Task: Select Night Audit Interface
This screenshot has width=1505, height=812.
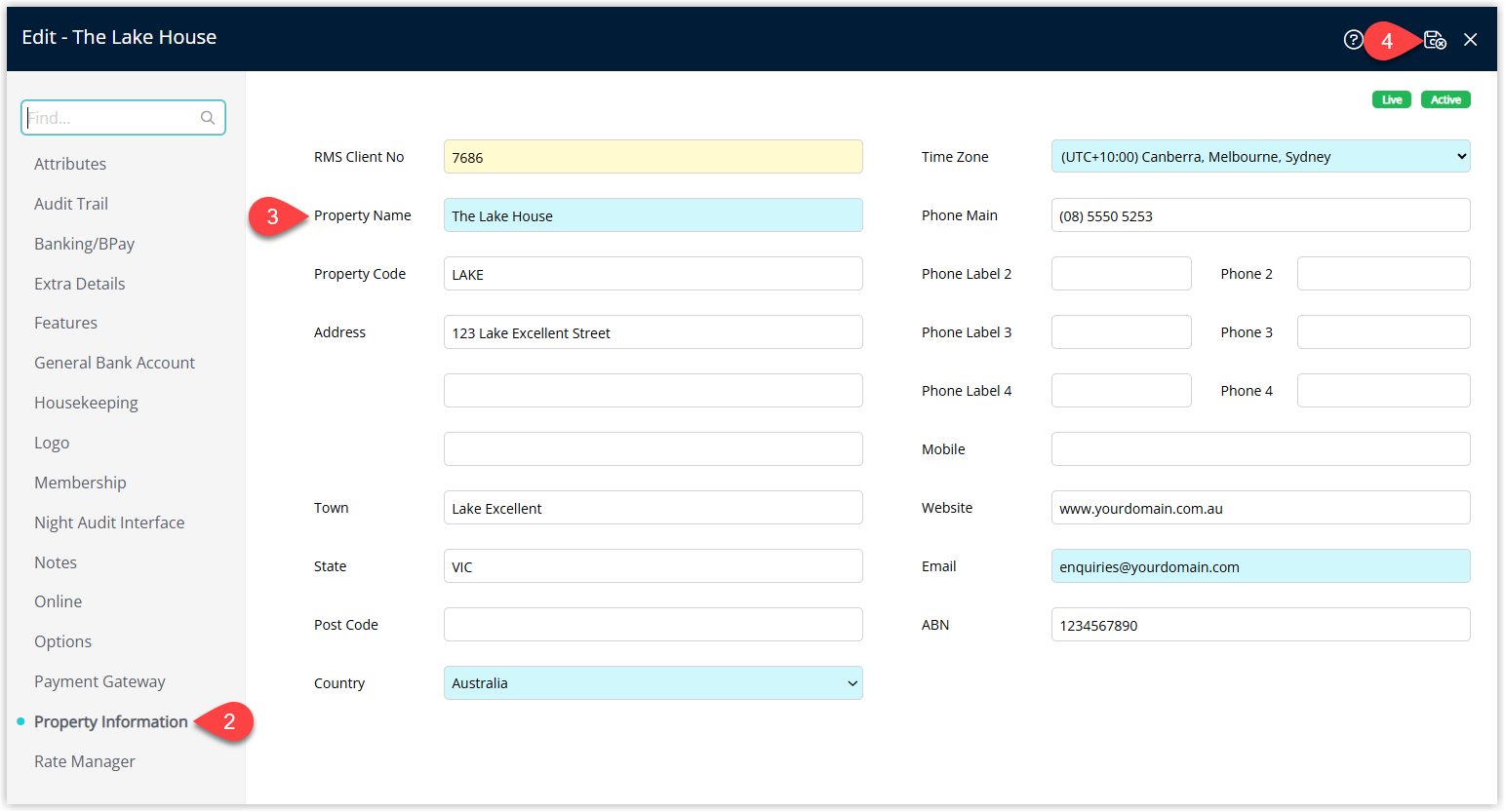Action: (x=109, y=522)
